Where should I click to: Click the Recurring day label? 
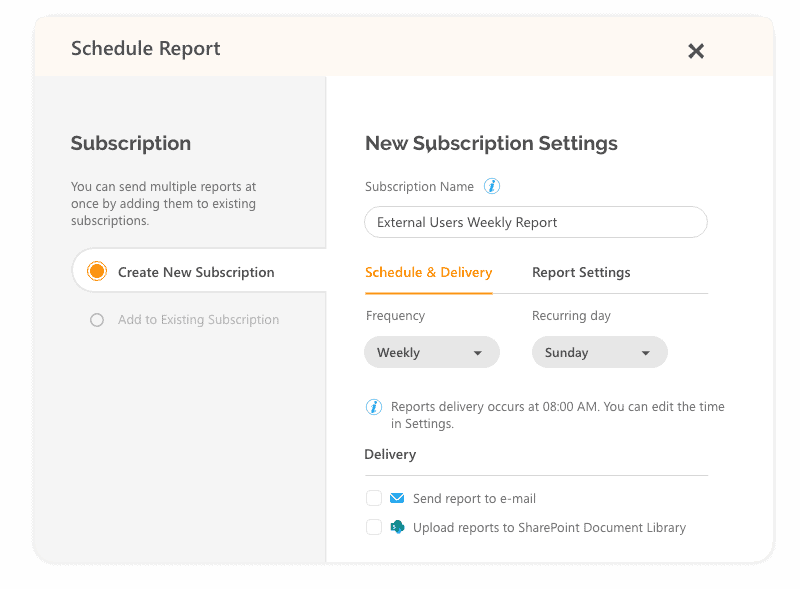point(571,316)
